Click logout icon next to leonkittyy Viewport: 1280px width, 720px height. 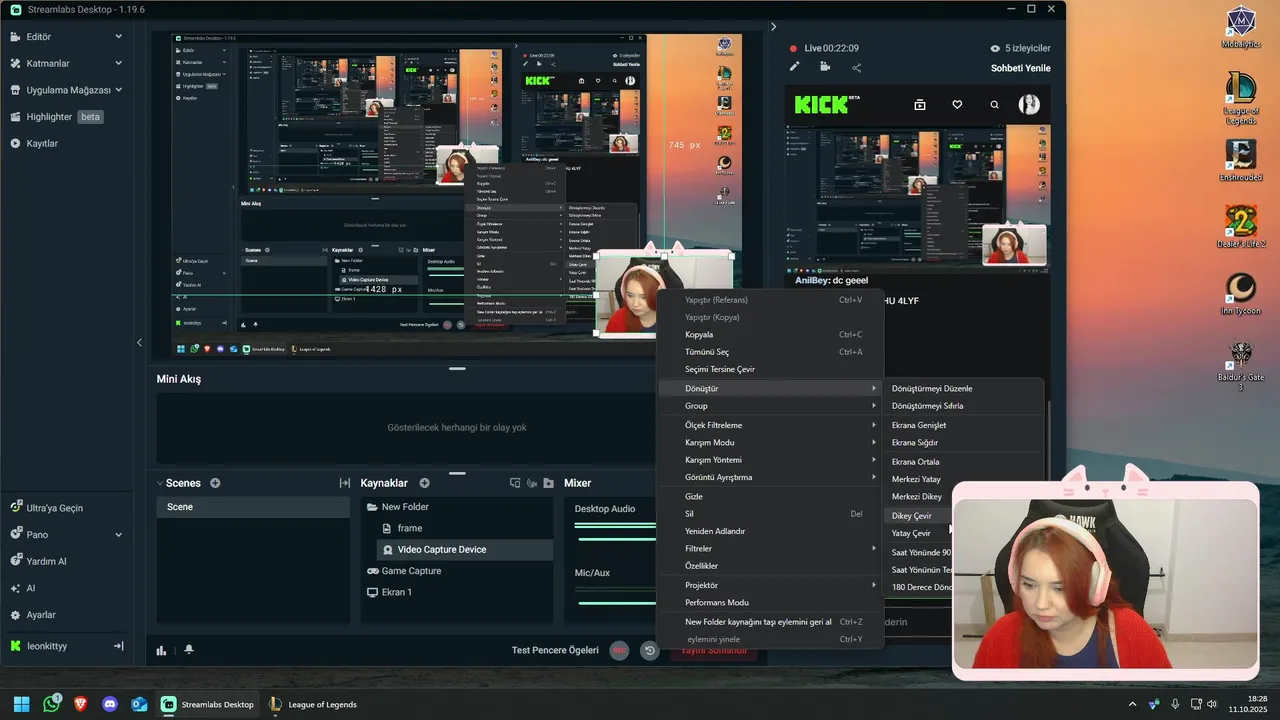(118, 646)
